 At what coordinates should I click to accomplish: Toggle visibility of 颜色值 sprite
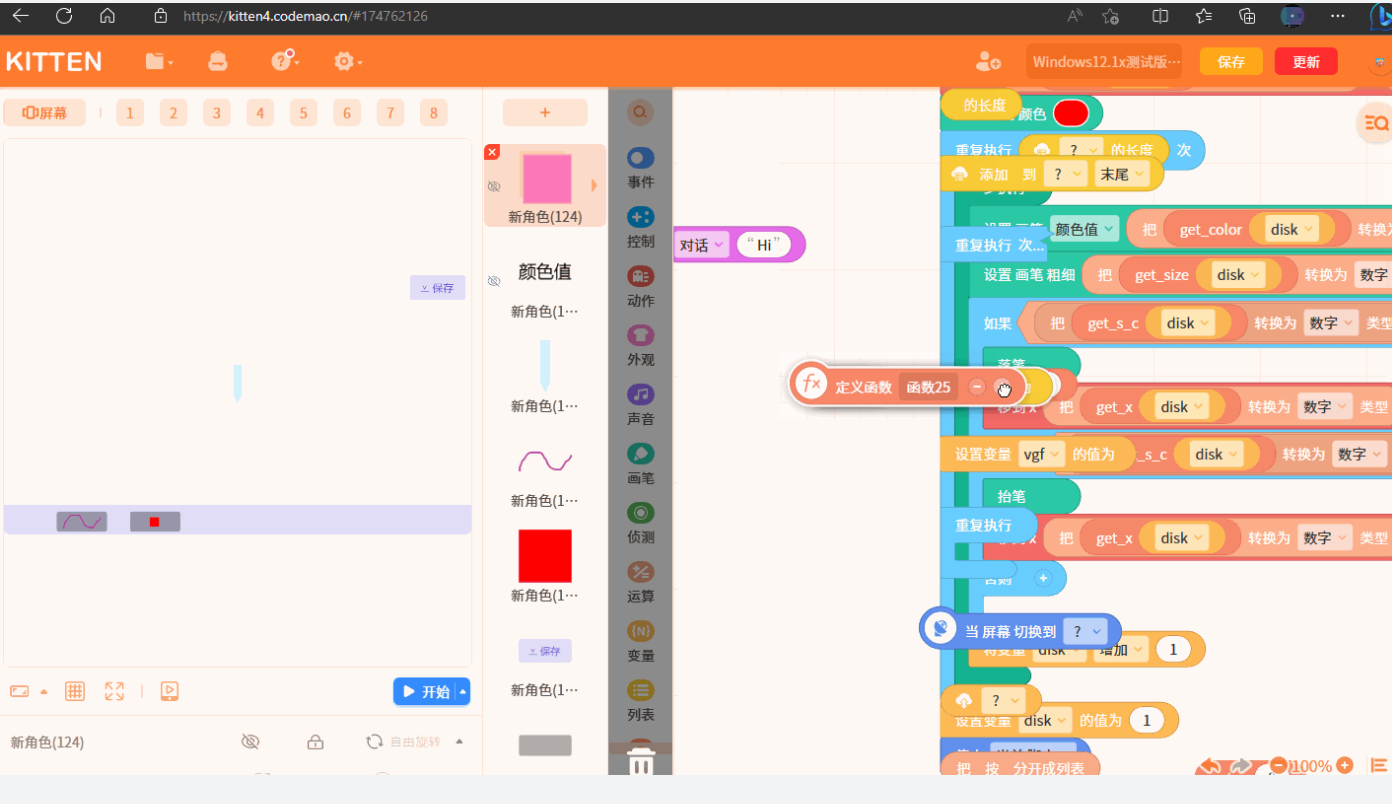(494, 282)
